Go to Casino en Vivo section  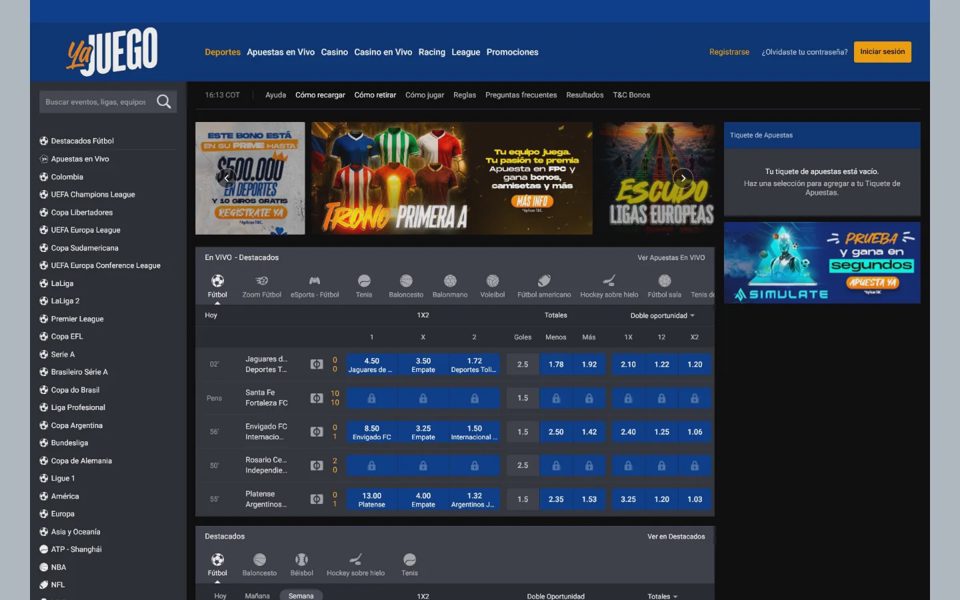click(x=383, y=52)
